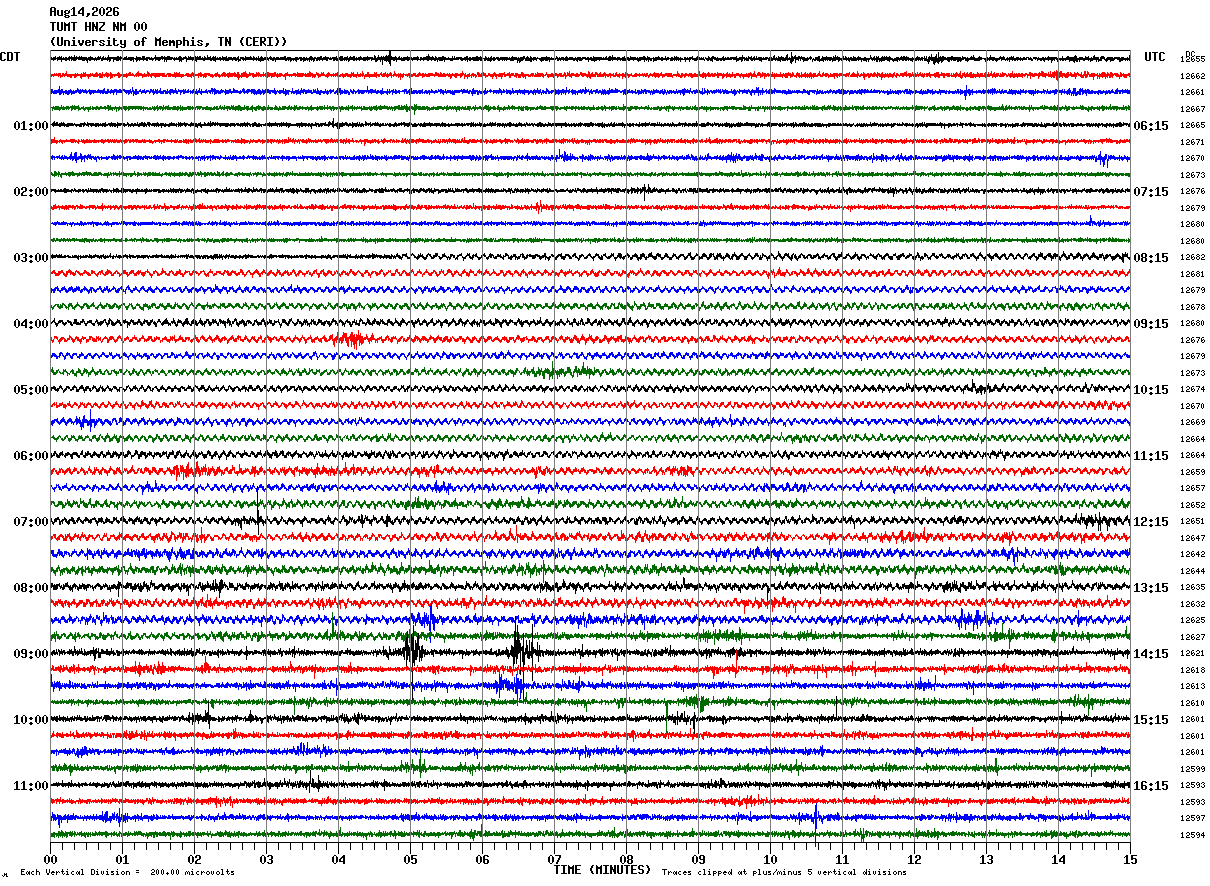Click the DC value 12661
The width and height of the screenshot is (1210, 886).
[1193, 92]
